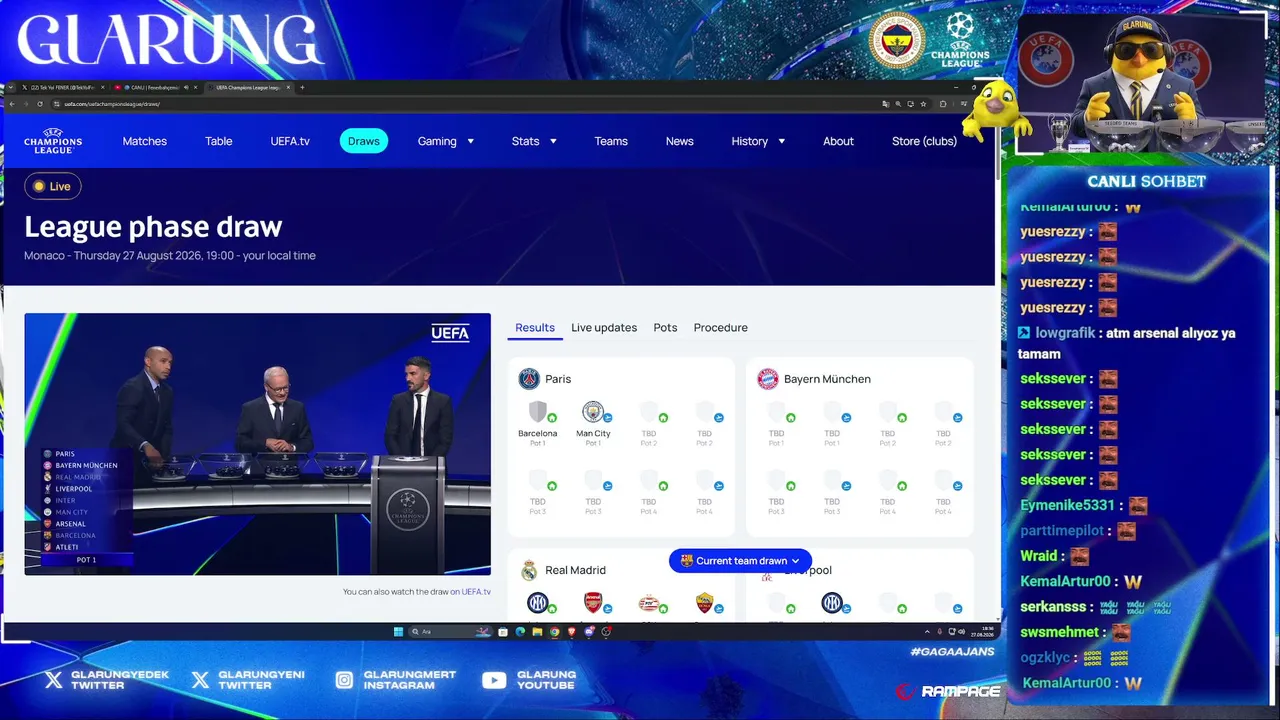Select Man City crest in Paris card
This screenshot has width=1280, height=720.
pos(593,412)
